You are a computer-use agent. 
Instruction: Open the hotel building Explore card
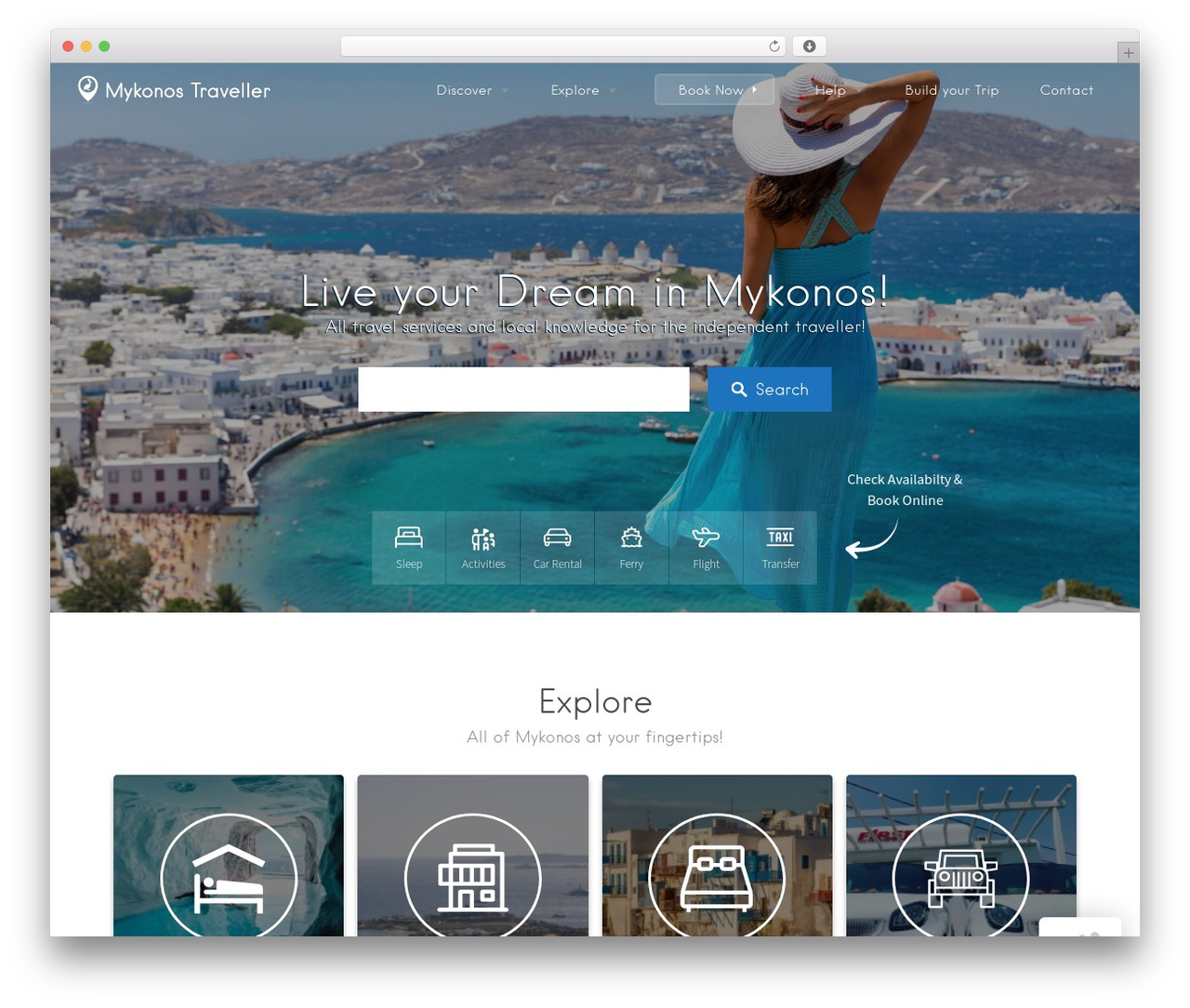[x=473, y=855]
